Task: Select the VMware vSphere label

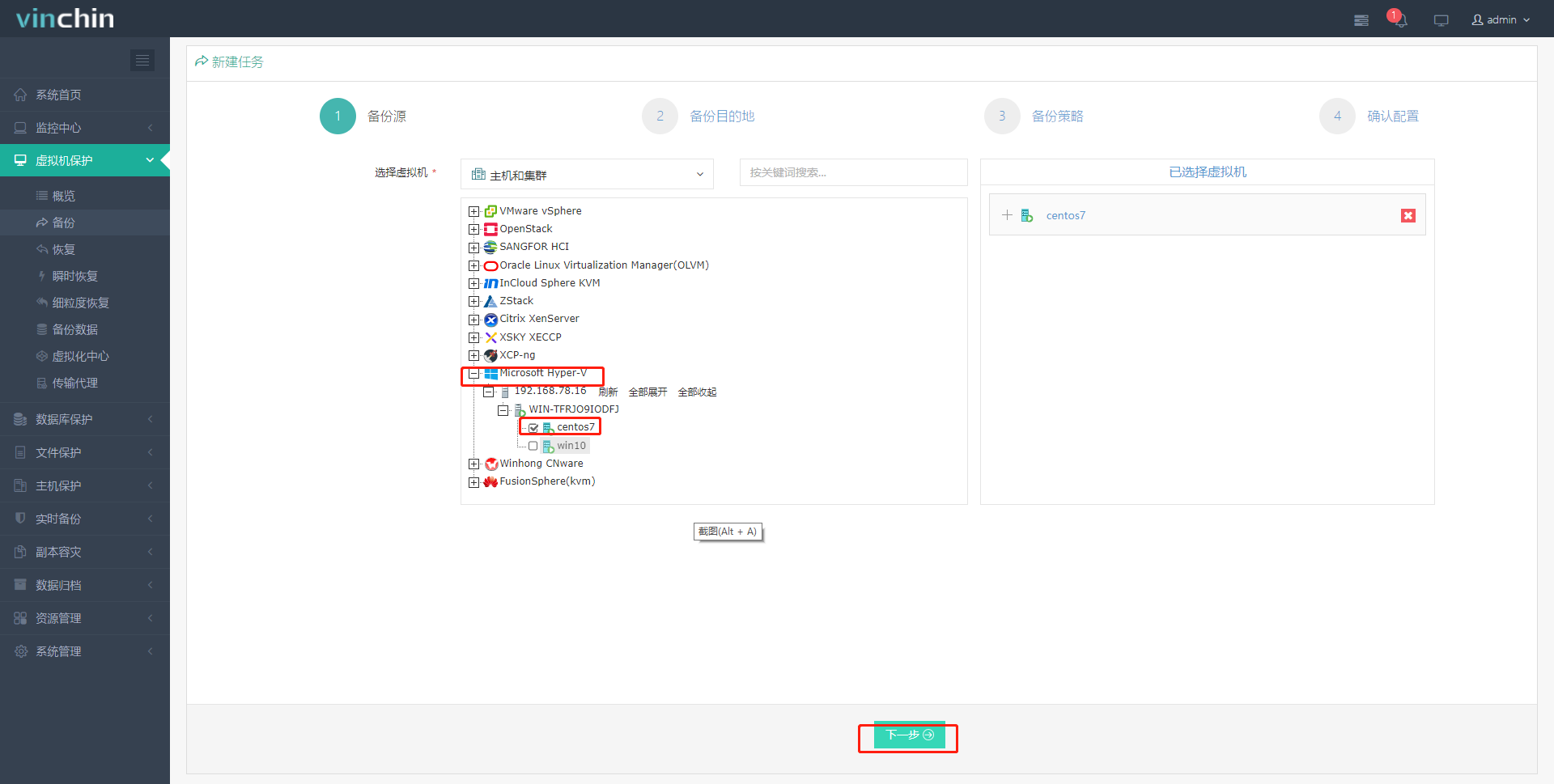Action: click(541, 211)
